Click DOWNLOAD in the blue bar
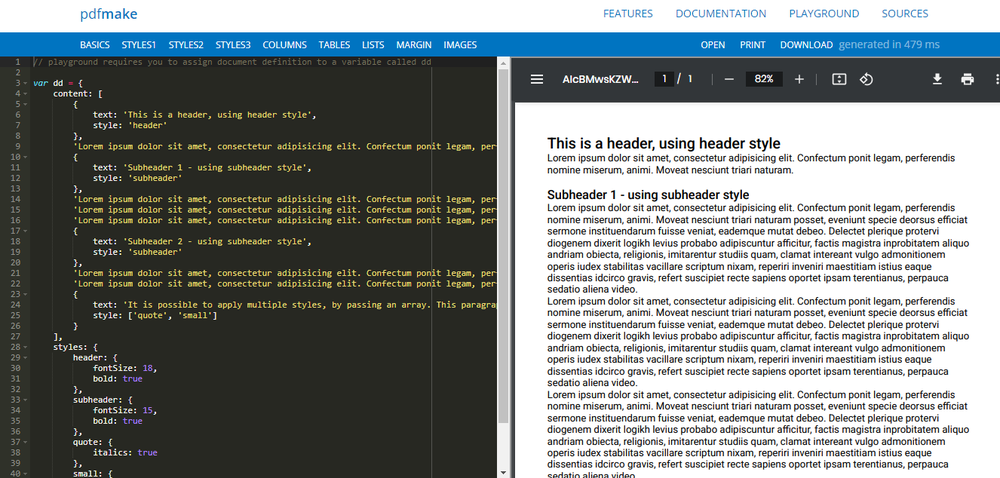This screenshot has width=1000, height=478. pos(806,45)
